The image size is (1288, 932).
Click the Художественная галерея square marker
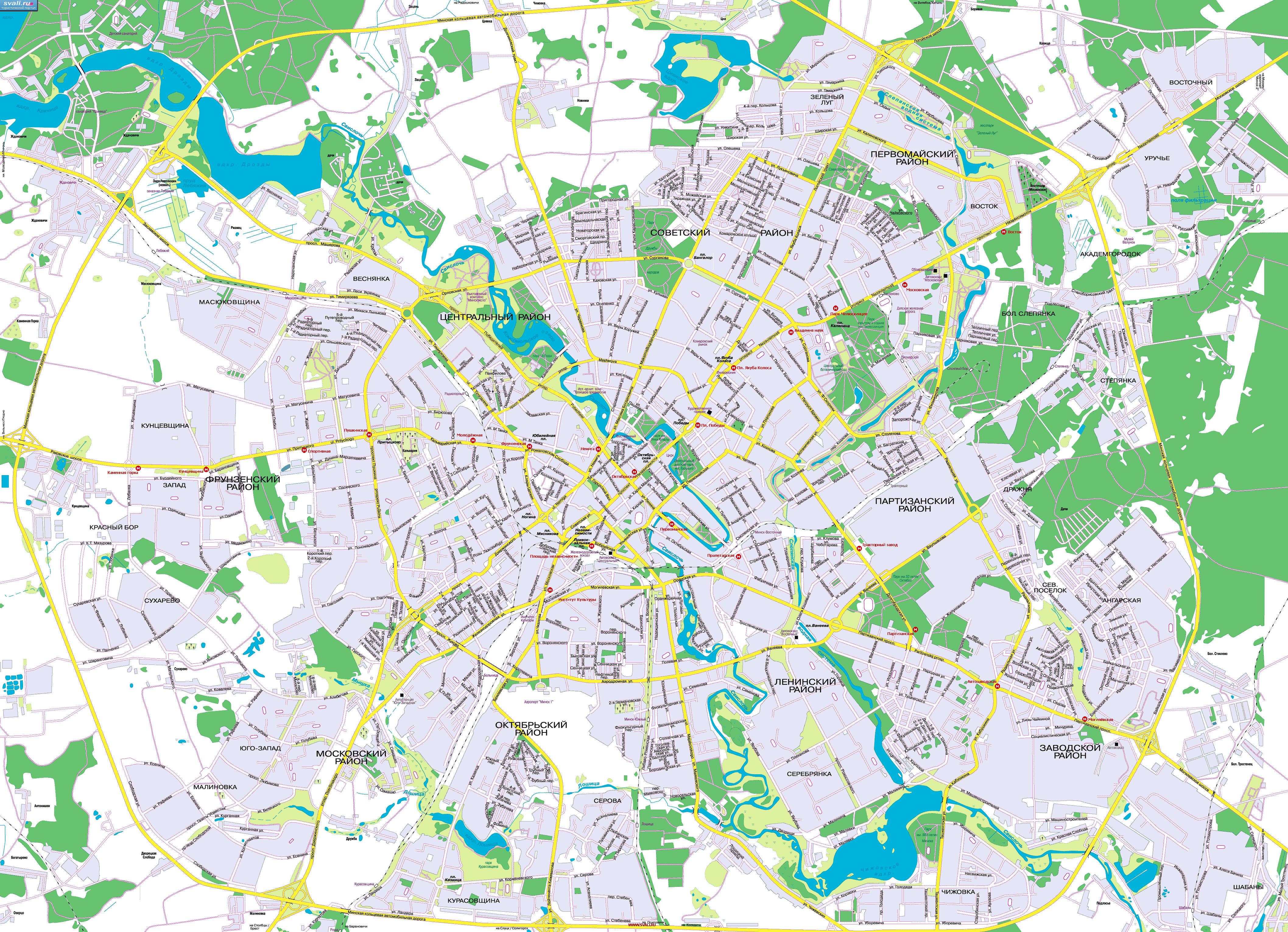(709, 412)
